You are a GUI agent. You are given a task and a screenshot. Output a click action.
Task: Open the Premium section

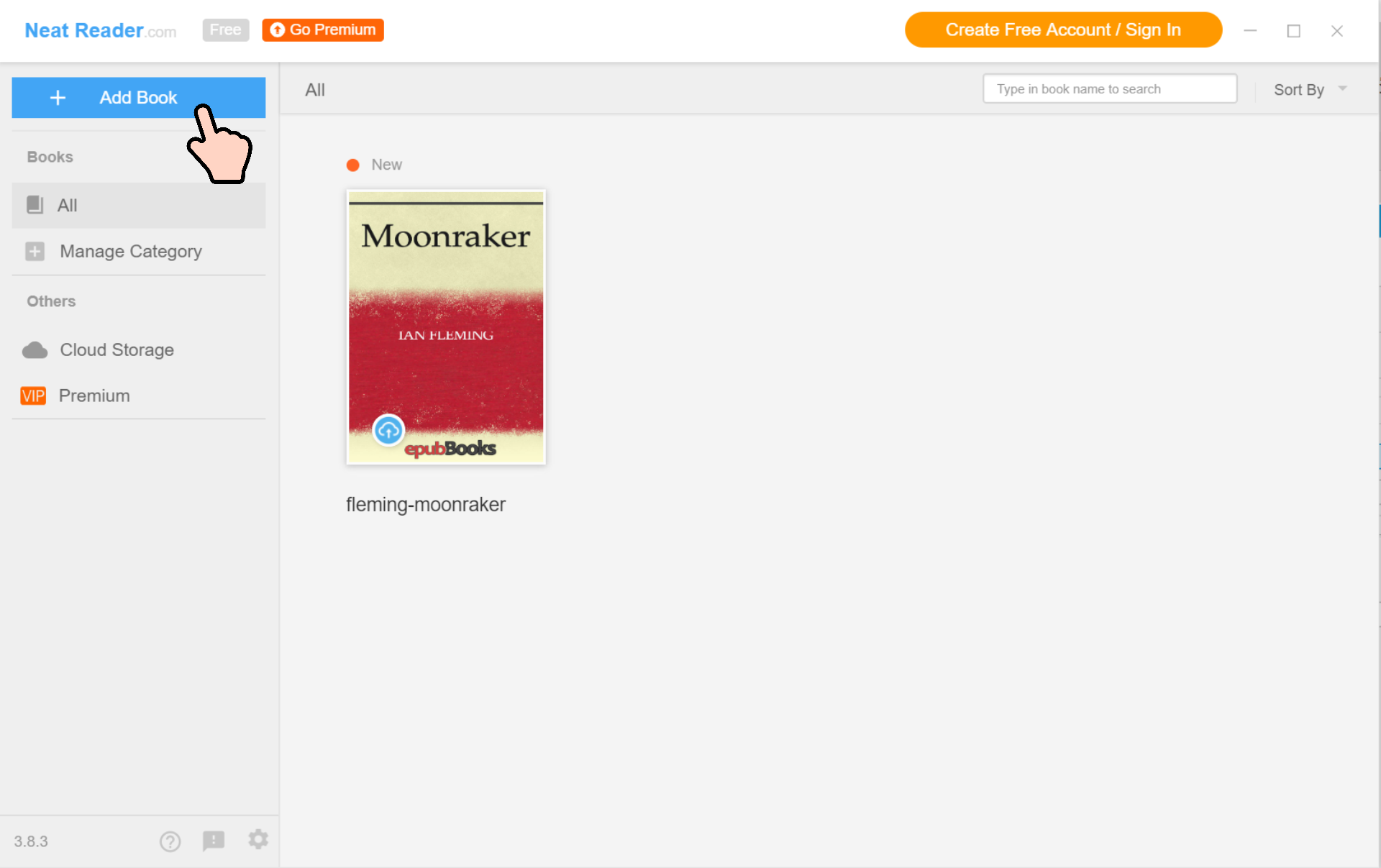pos(94,396)
